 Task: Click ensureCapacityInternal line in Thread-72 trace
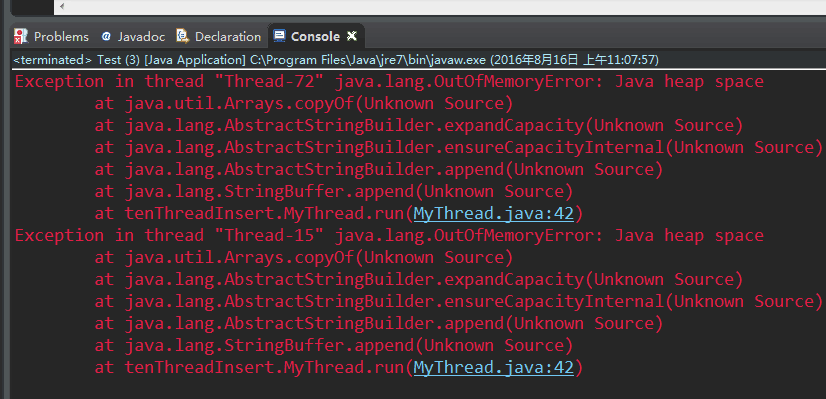[x=459, y=148]
